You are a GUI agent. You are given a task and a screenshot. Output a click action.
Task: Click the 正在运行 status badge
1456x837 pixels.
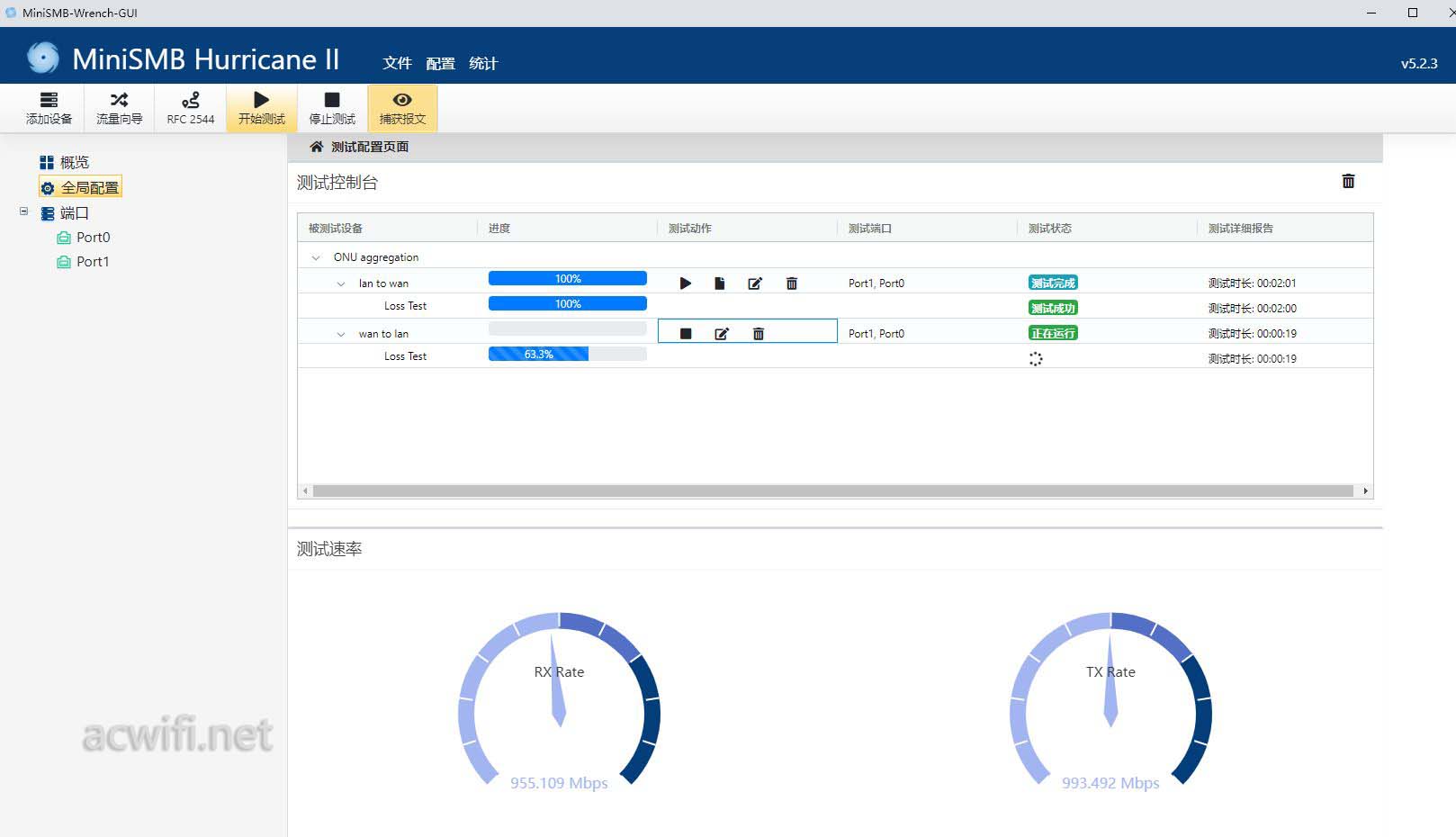coord(1053,333)
